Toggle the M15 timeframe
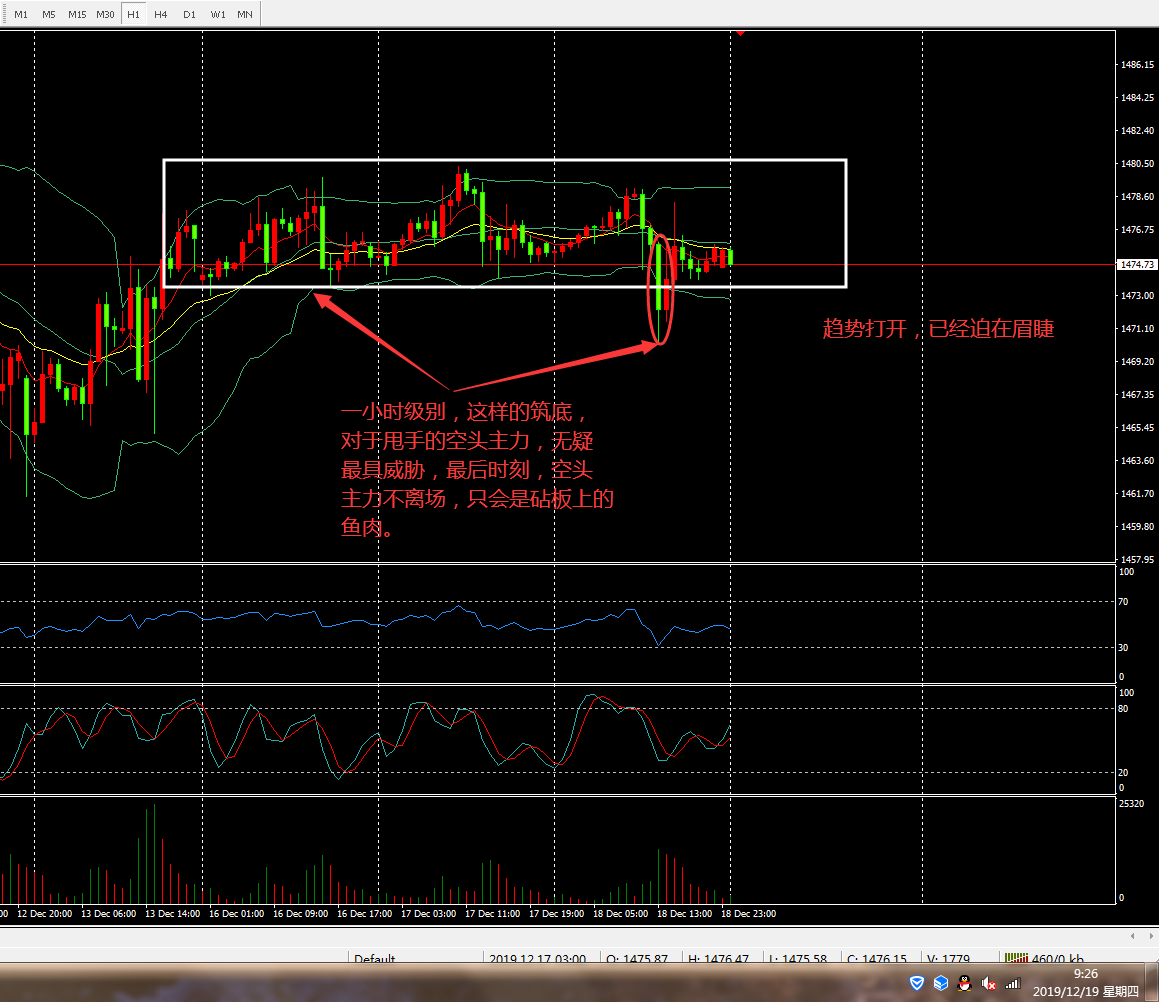The image size is (1159, 1002). (x=77, y=15)
